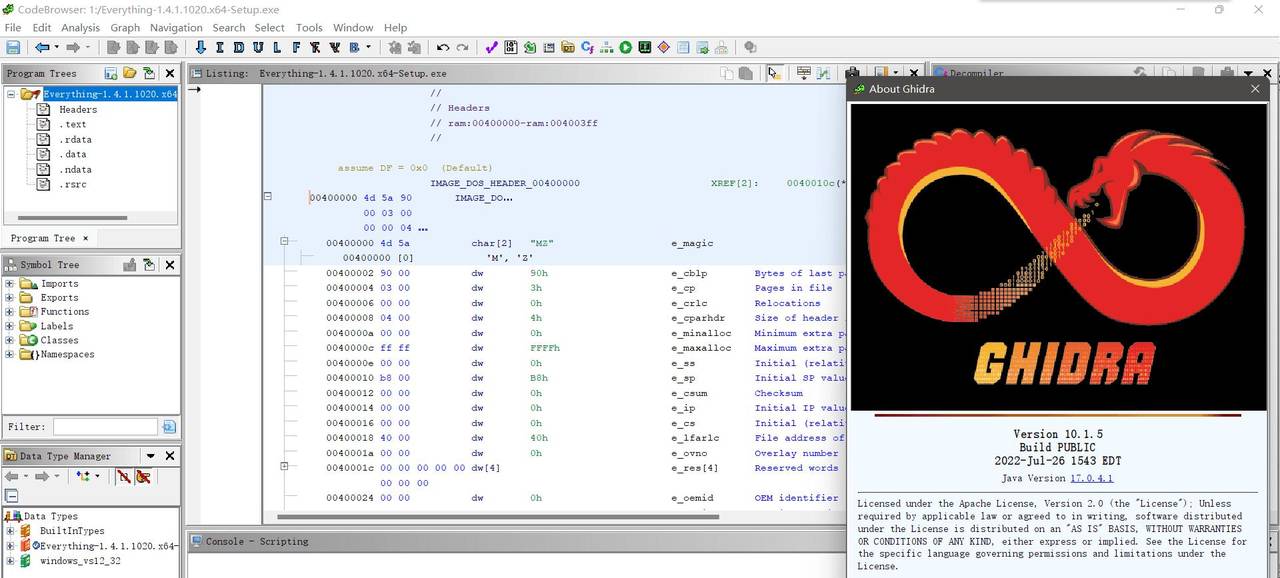Click the Java version 17.0.4.1 link
1280x578 pixels.
(1091, 478)
